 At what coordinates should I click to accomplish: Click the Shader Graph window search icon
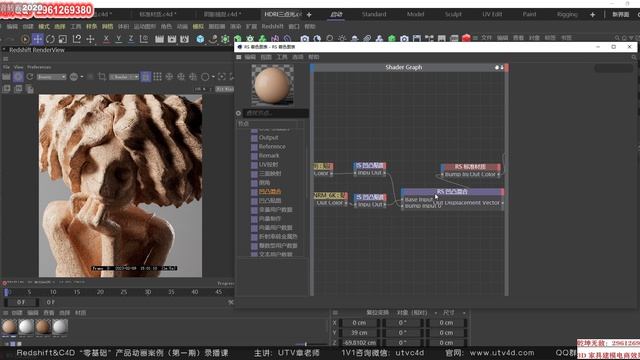634,57
